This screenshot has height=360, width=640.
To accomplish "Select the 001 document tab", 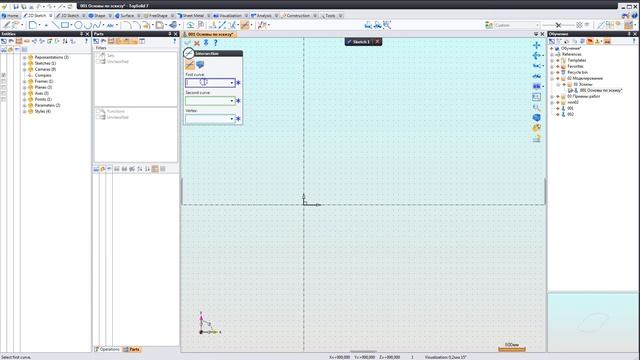I will [x=209, y=34].
